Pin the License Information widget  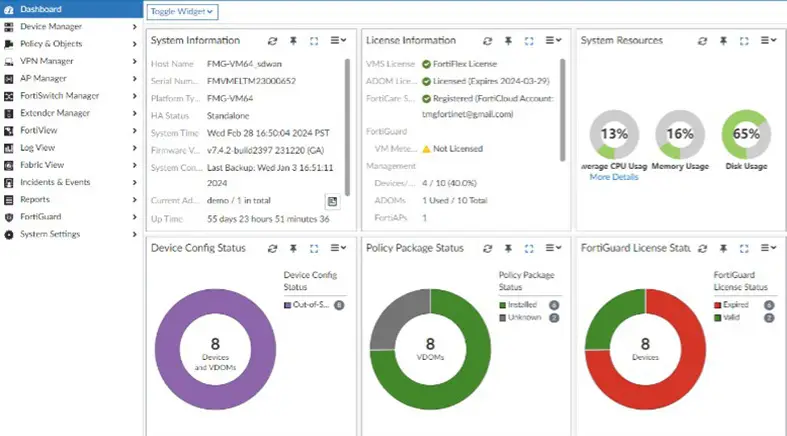pyautogui.click(x=508, y=41)
